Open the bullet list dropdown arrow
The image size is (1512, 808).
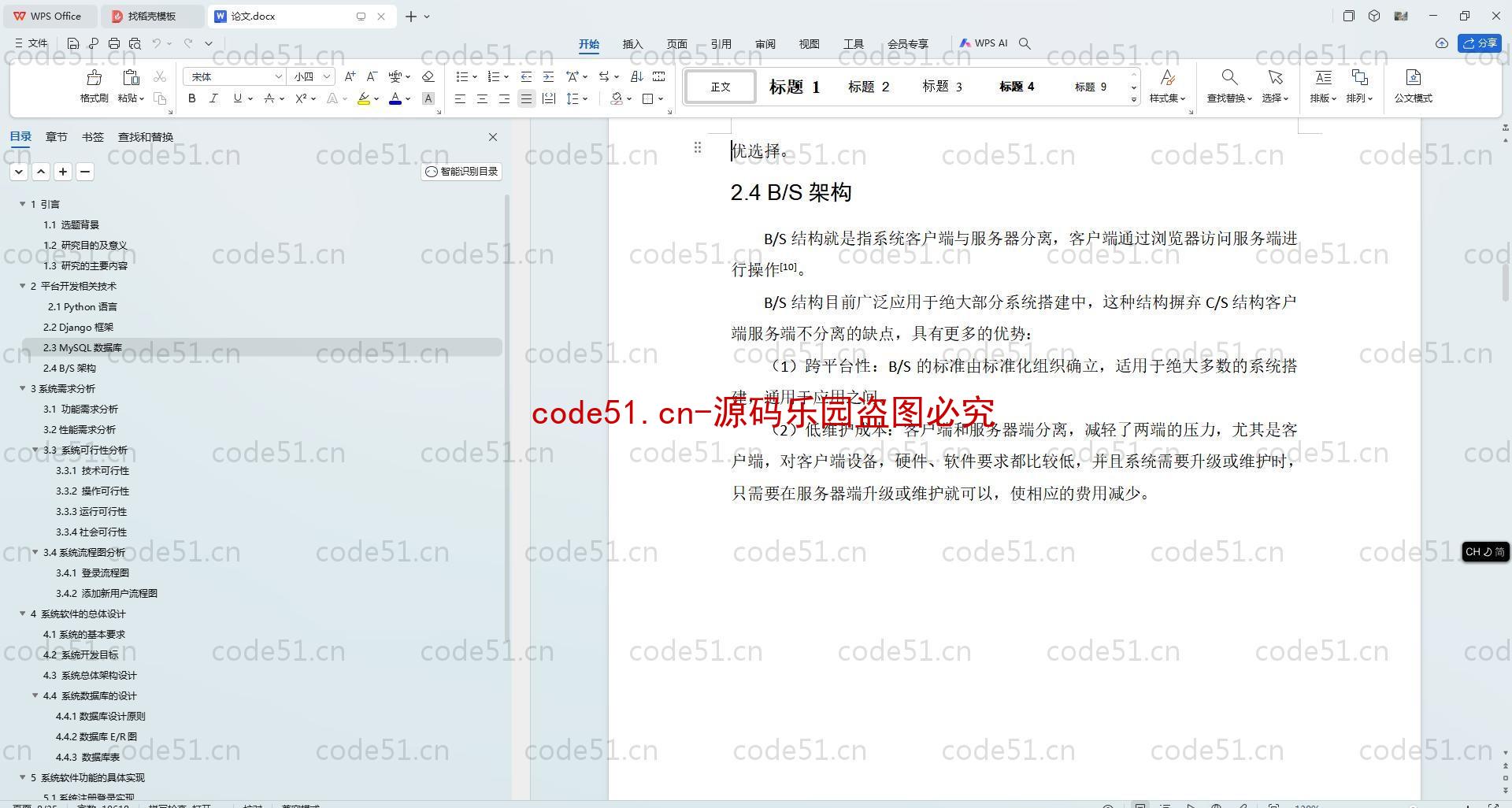(475, 77)
